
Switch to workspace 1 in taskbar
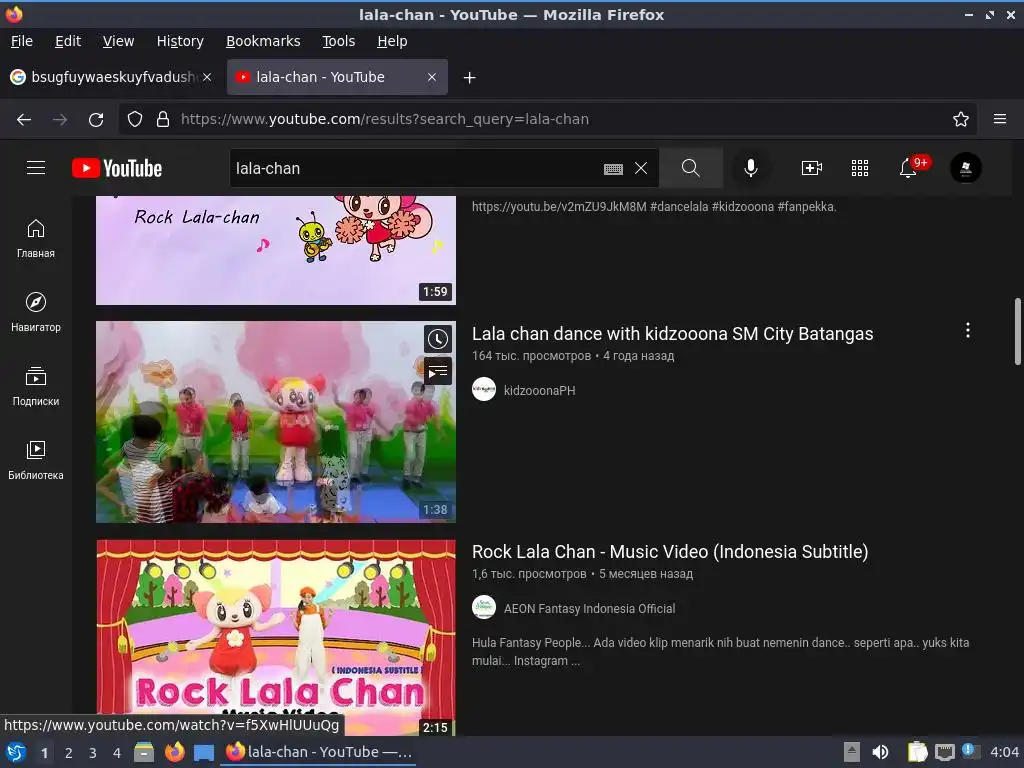click(x=44, y=753)
